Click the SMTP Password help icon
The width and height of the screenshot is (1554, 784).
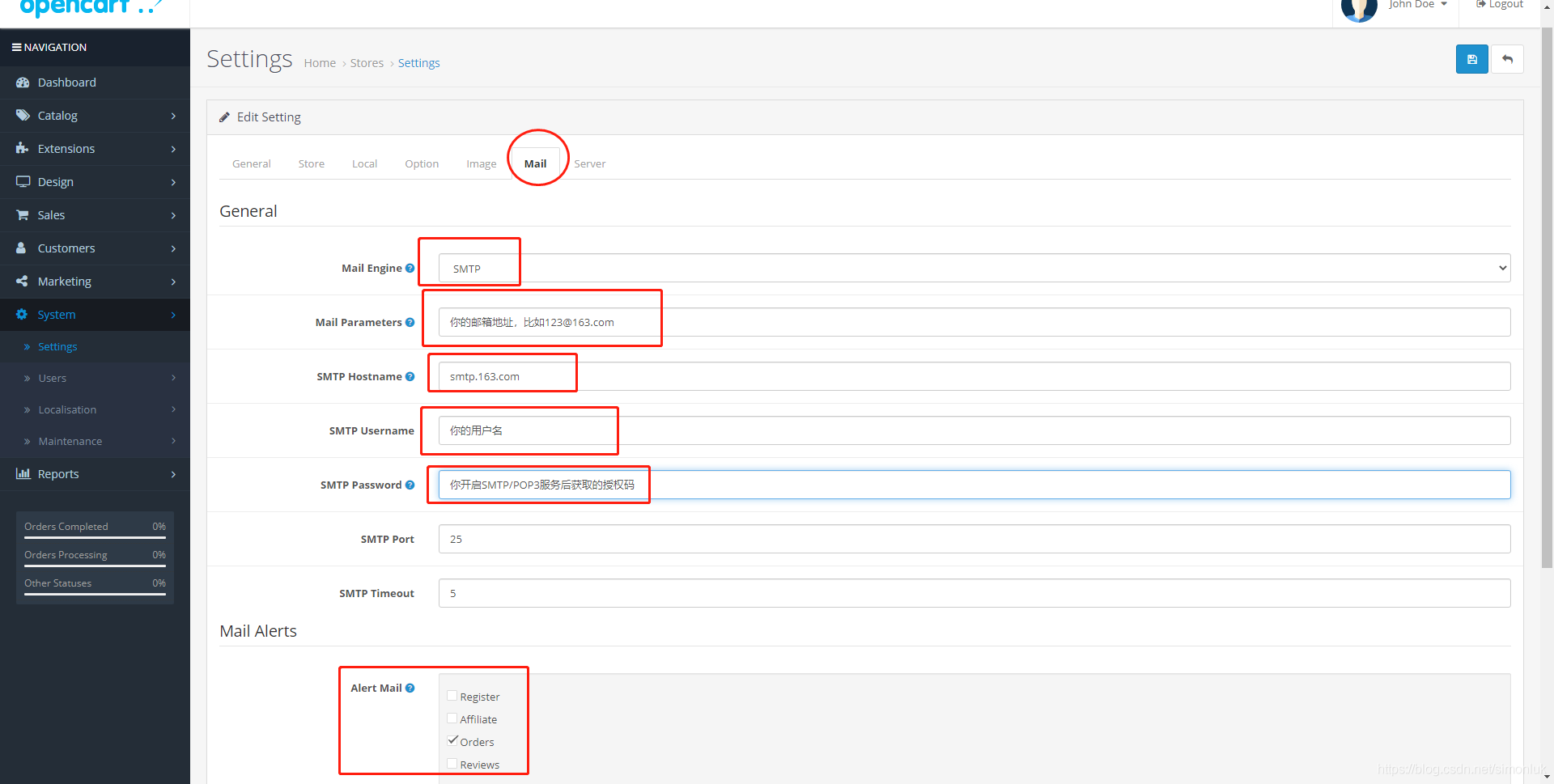tap(410, 485)
